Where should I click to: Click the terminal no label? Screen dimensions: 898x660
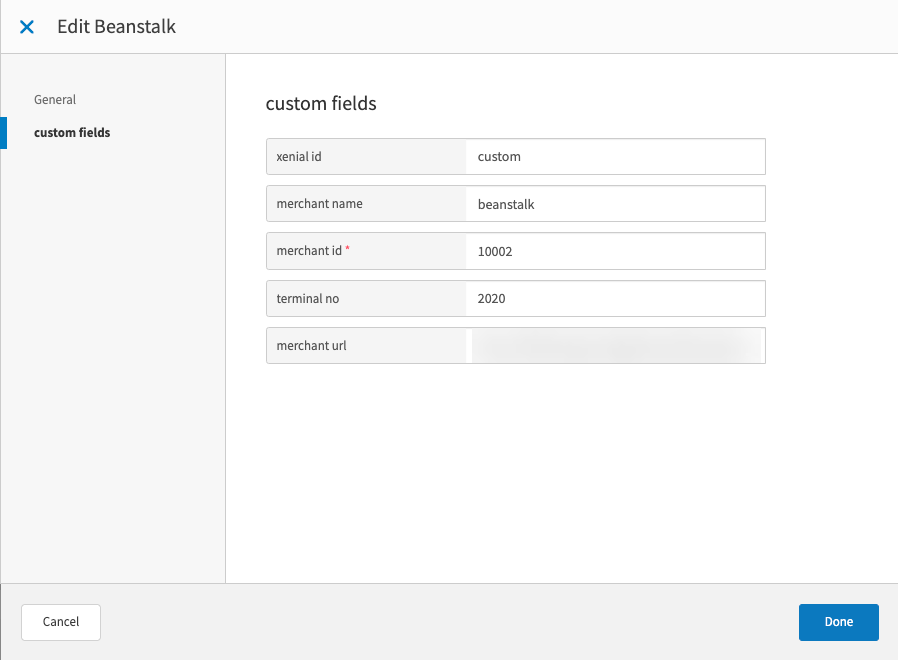308,298
